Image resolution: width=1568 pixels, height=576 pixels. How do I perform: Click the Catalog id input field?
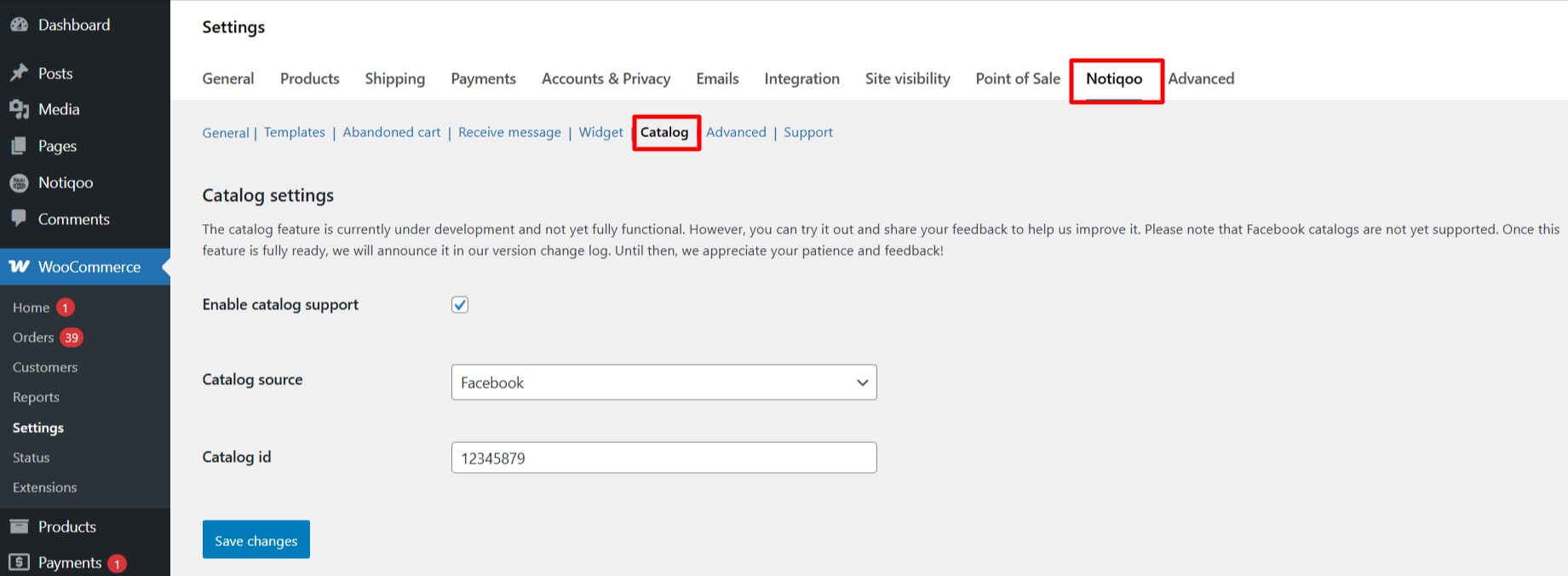click(664, 458)
